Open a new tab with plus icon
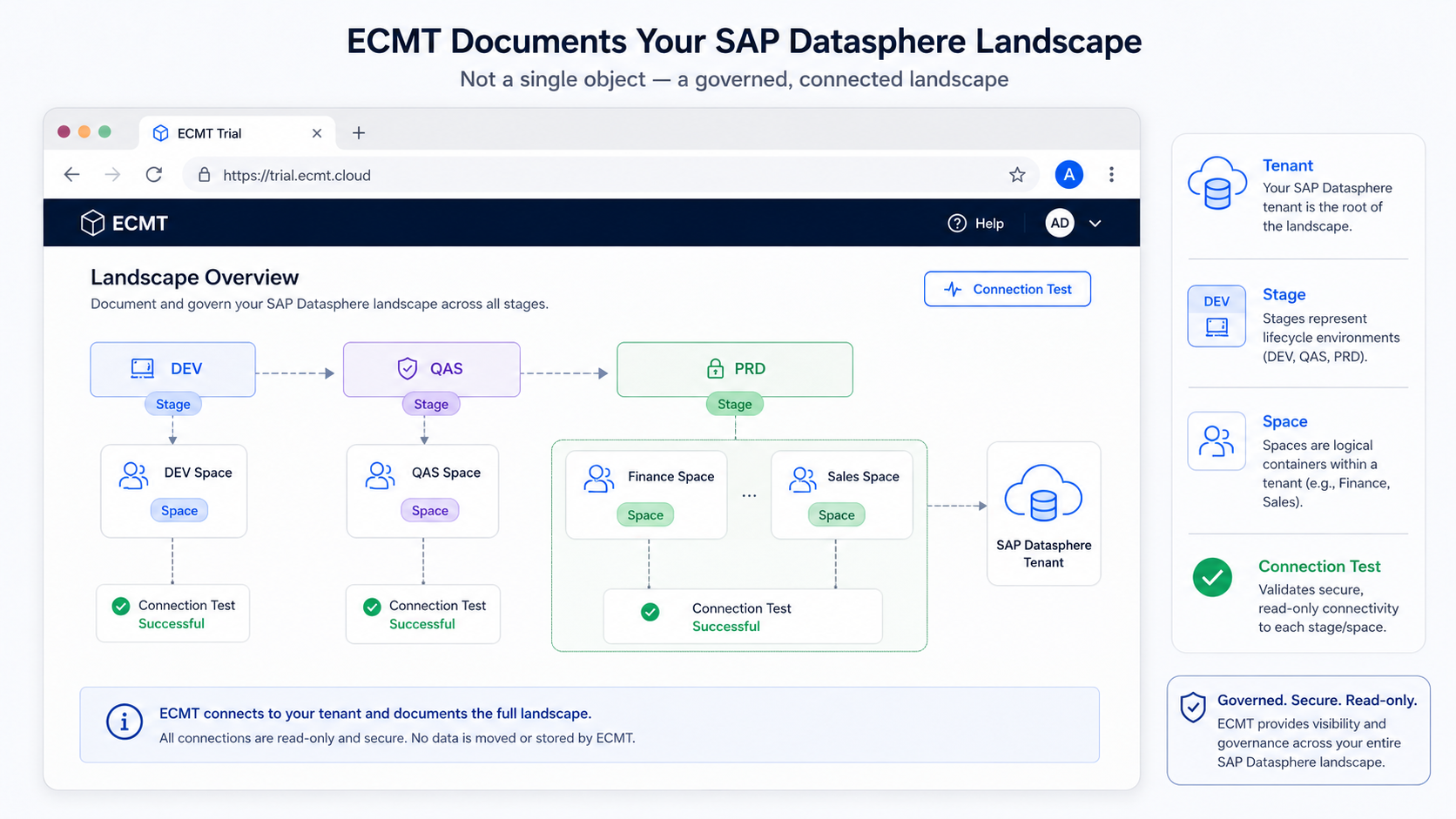1456x819 pixels. click(x=359, y=133)
